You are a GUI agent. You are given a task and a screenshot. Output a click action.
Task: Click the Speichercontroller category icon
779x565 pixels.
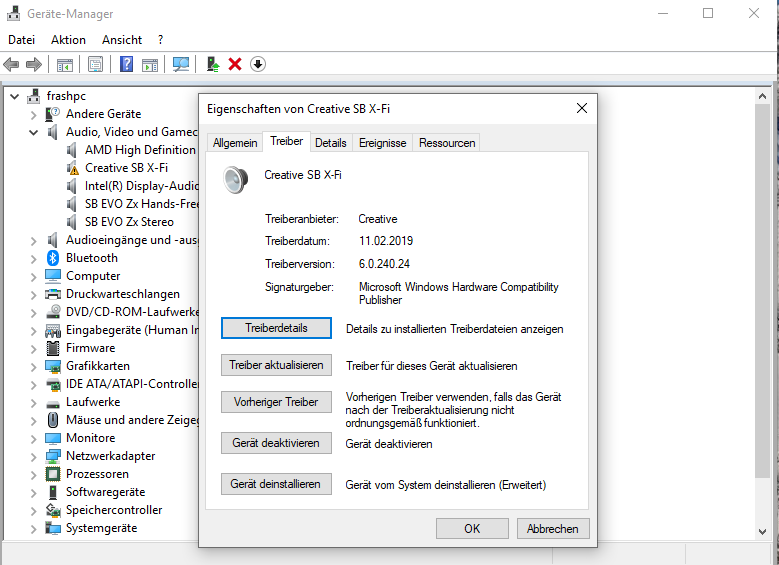point(53,510)
